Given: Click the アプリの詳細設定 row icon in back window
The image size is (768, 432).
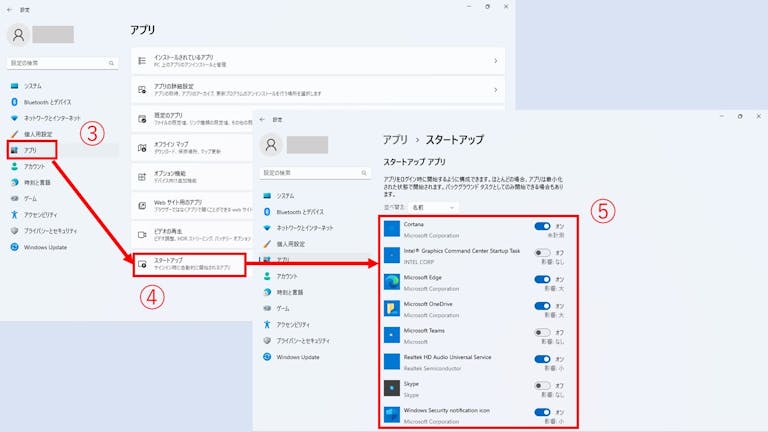Looking at the screenshot, I should click(x=142, y=90).
